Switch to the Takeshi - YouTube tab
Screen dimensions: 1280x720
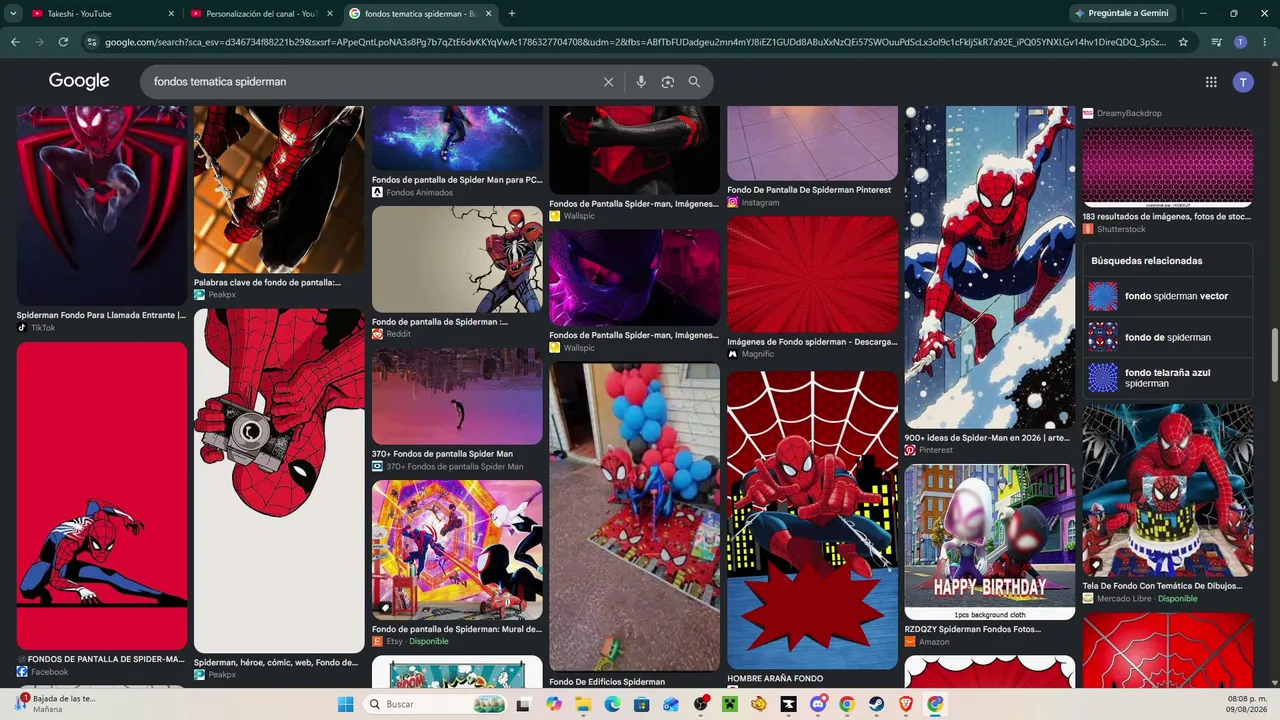tap(102, 14)
